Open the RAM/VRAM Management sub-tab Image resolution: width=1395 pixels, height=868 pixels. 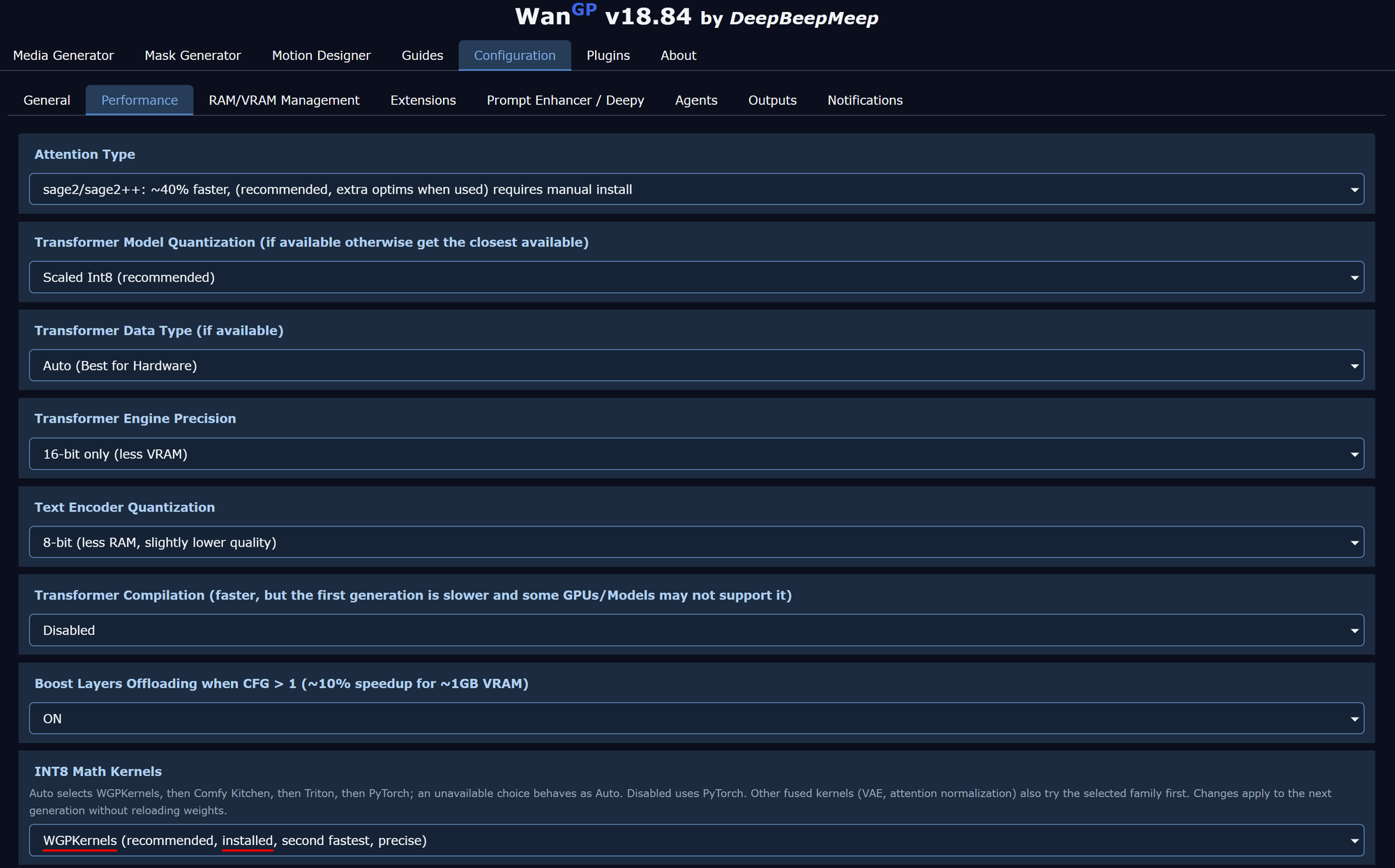click(x=284, y=100)
